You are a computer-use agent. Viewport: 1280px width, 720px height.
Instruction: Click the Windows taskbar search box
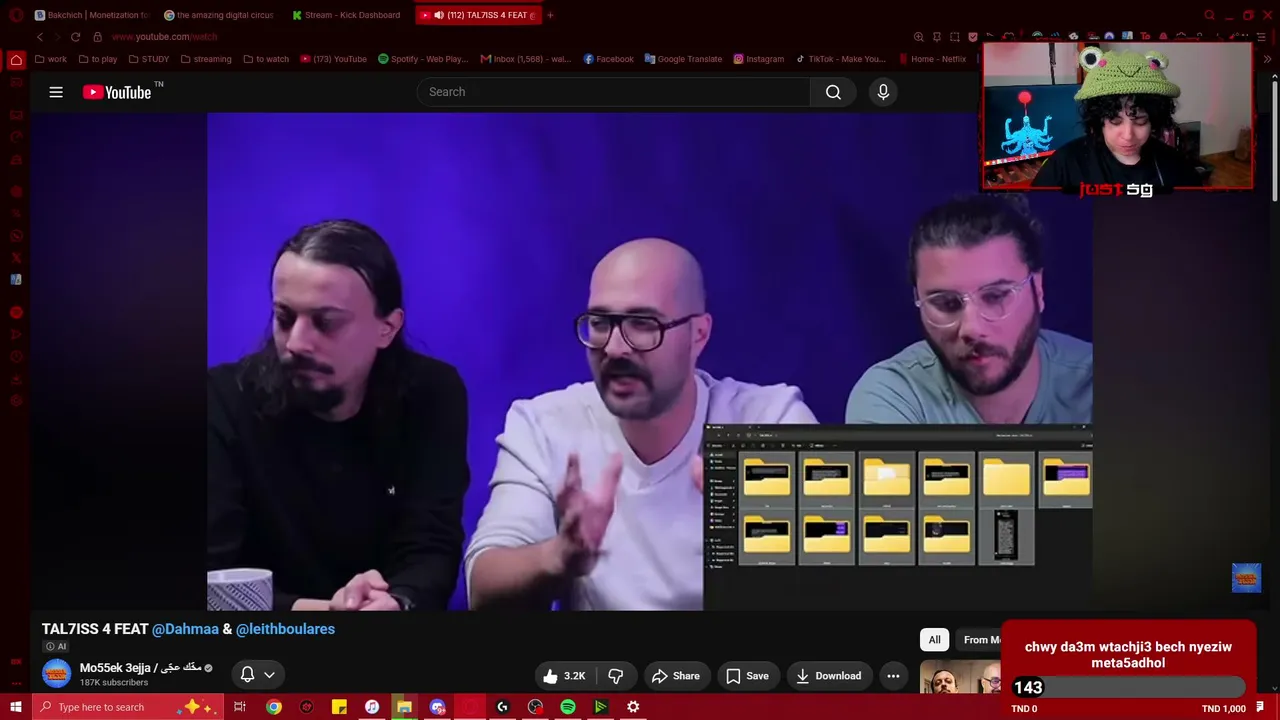coord(128,707)
